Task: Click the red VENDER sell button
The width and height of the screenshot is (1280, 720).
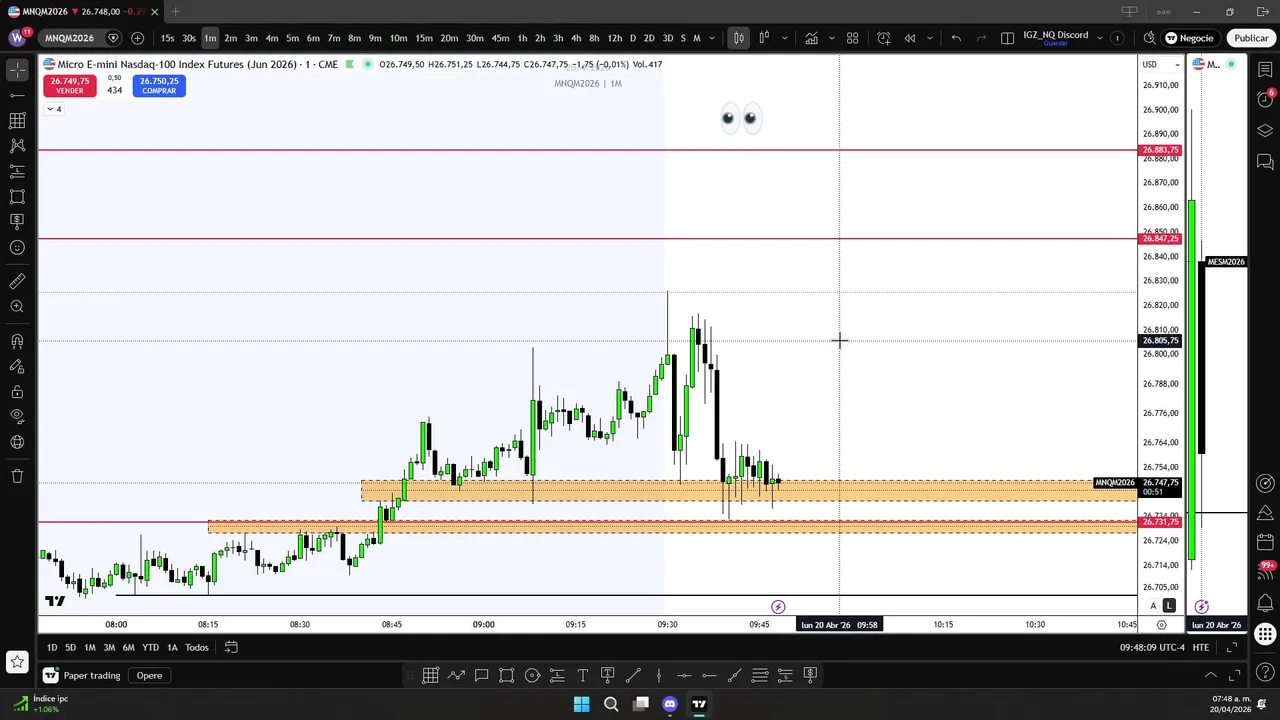Action: click(x=69, y=86)
